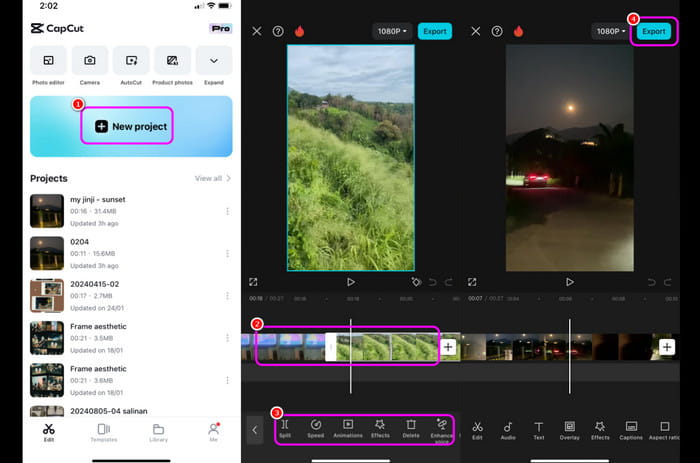Switch to the Templates tab
This screenshot has width=700, height=463.
104,432
